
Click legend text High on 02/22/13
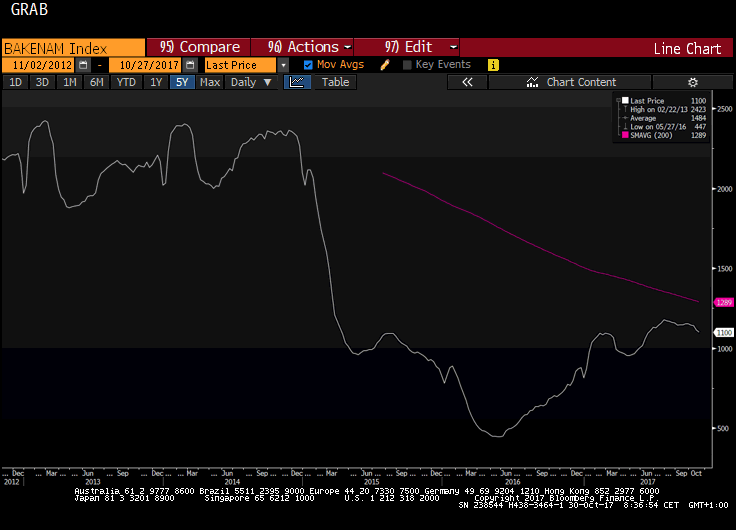tap(659, 109)
